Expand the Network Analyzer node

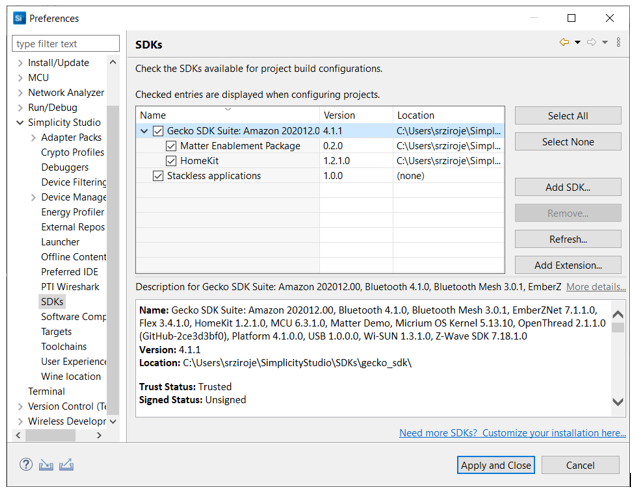[x=20, y=93]
